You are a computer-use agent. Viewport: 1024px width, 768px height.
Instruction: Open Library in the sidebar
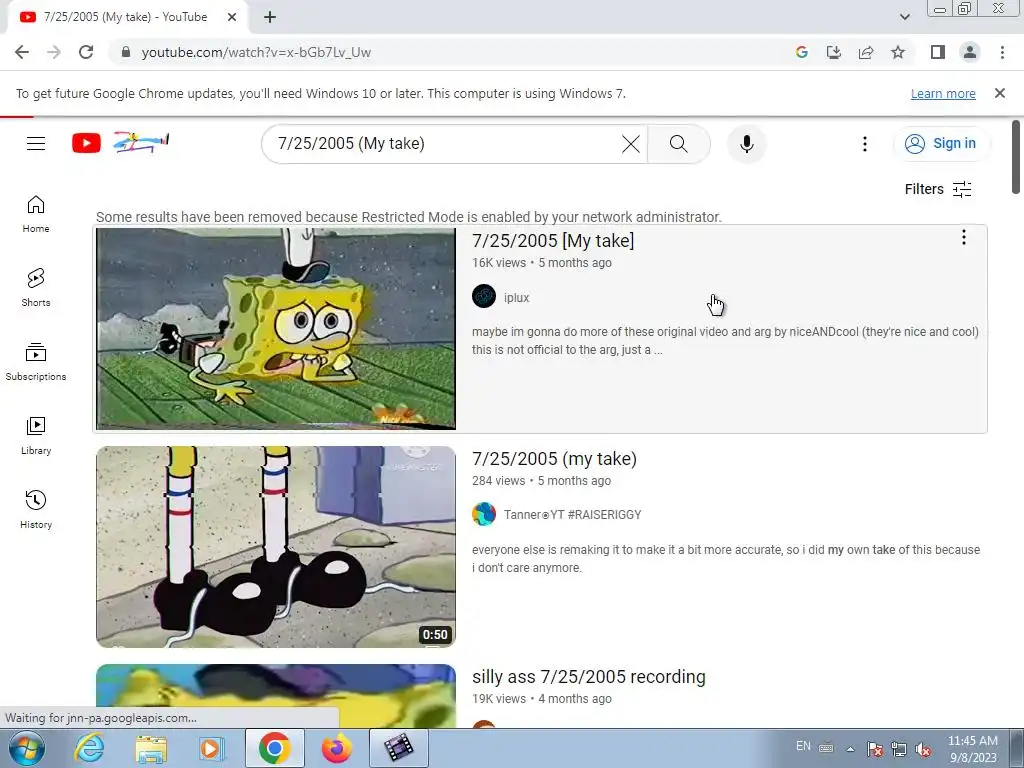[36, 436]
